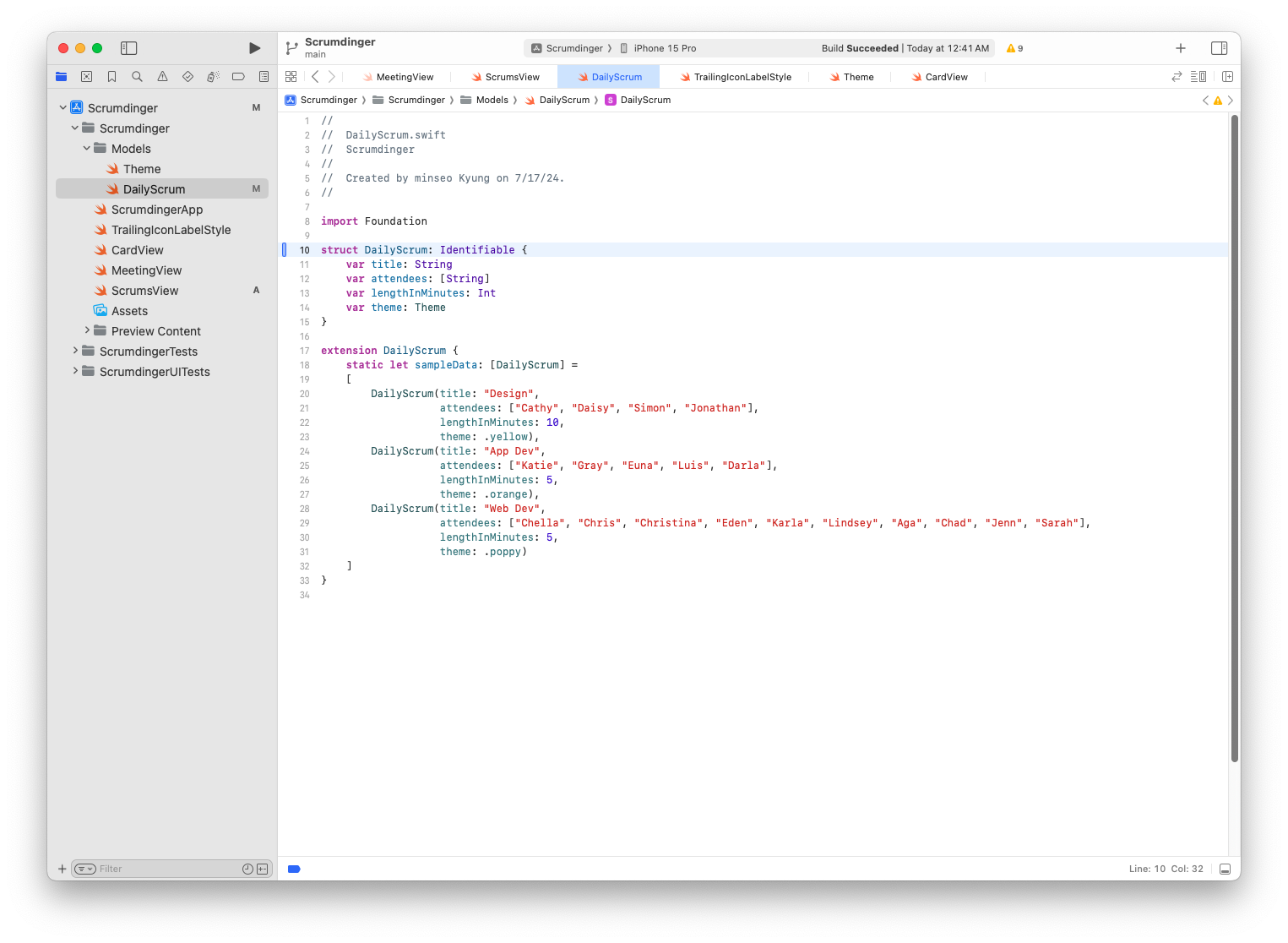The width and height of the screenshot is (1288, 943).
Task: Click Models in the breadcrumb bar
Action: pos(484,100)
